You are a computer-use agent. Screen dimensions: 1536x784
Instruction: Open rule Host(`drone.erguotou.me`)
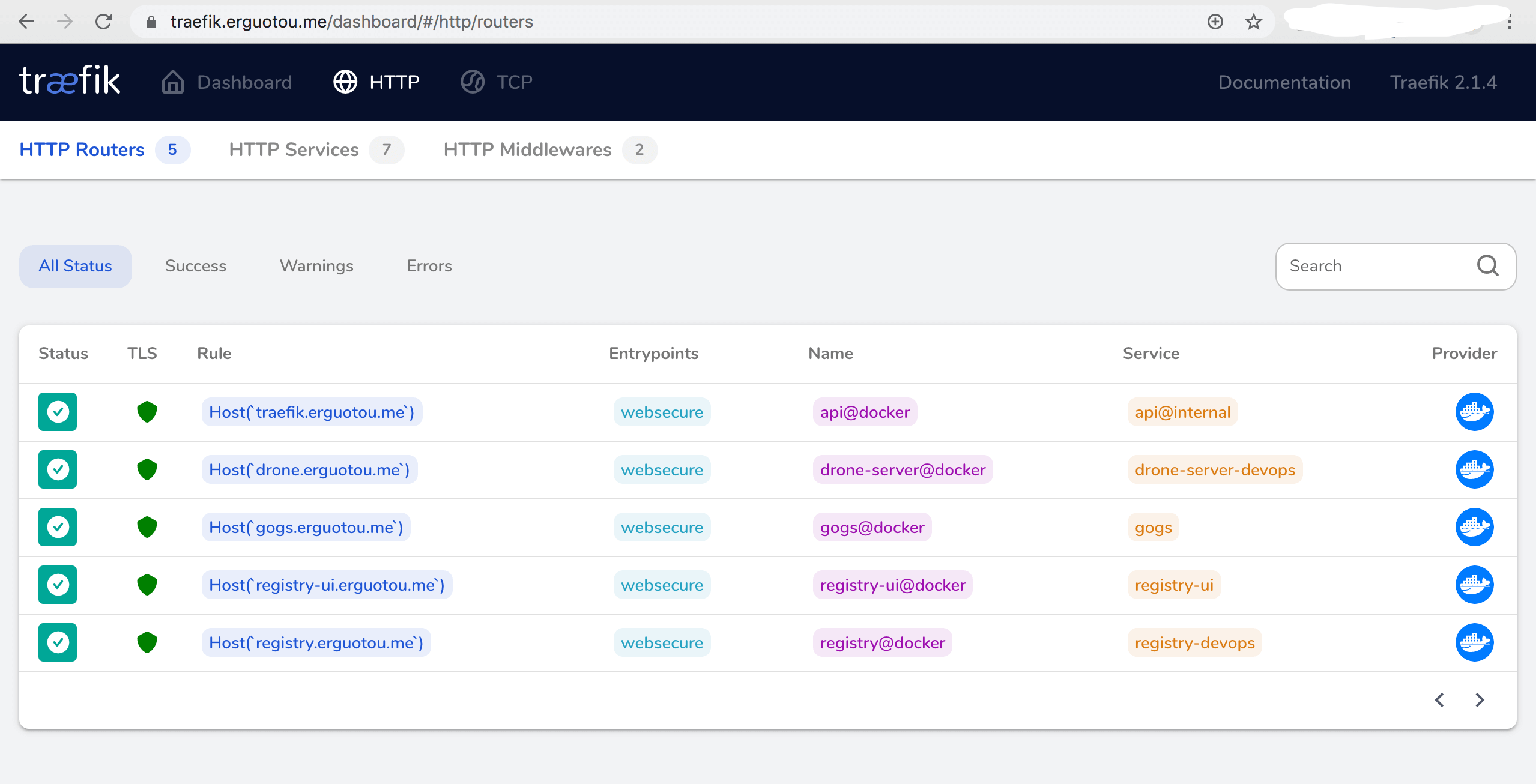pos(309,469)
